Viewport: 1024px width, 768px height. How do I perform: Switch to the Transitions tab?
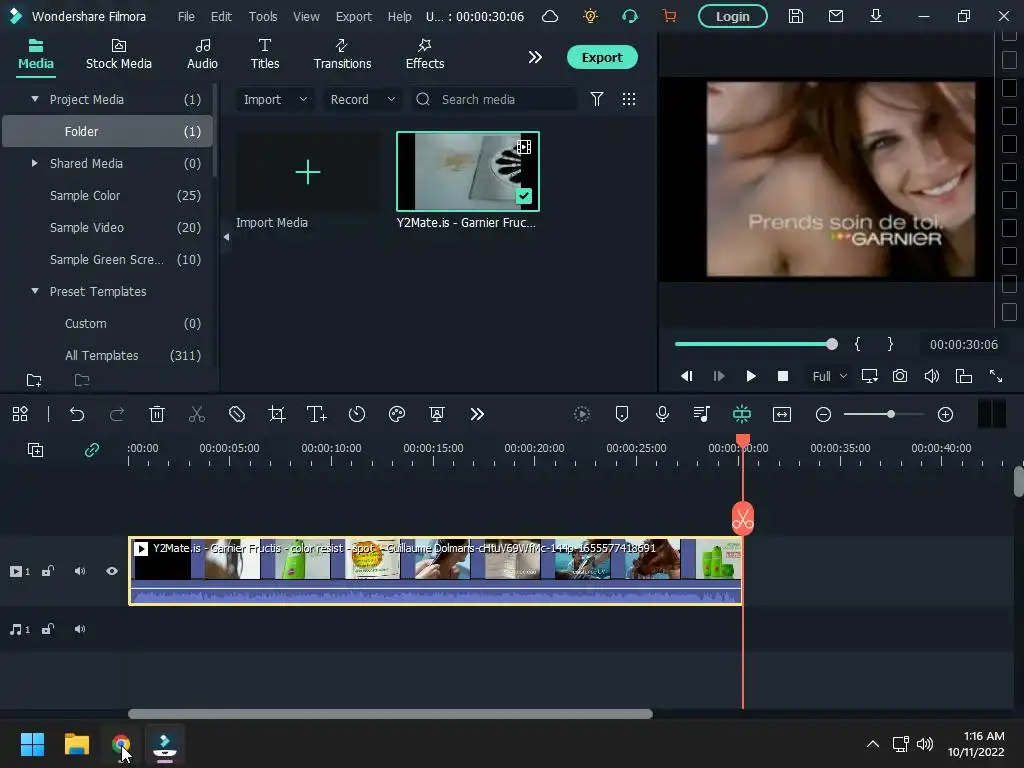[x=342, y=55]
